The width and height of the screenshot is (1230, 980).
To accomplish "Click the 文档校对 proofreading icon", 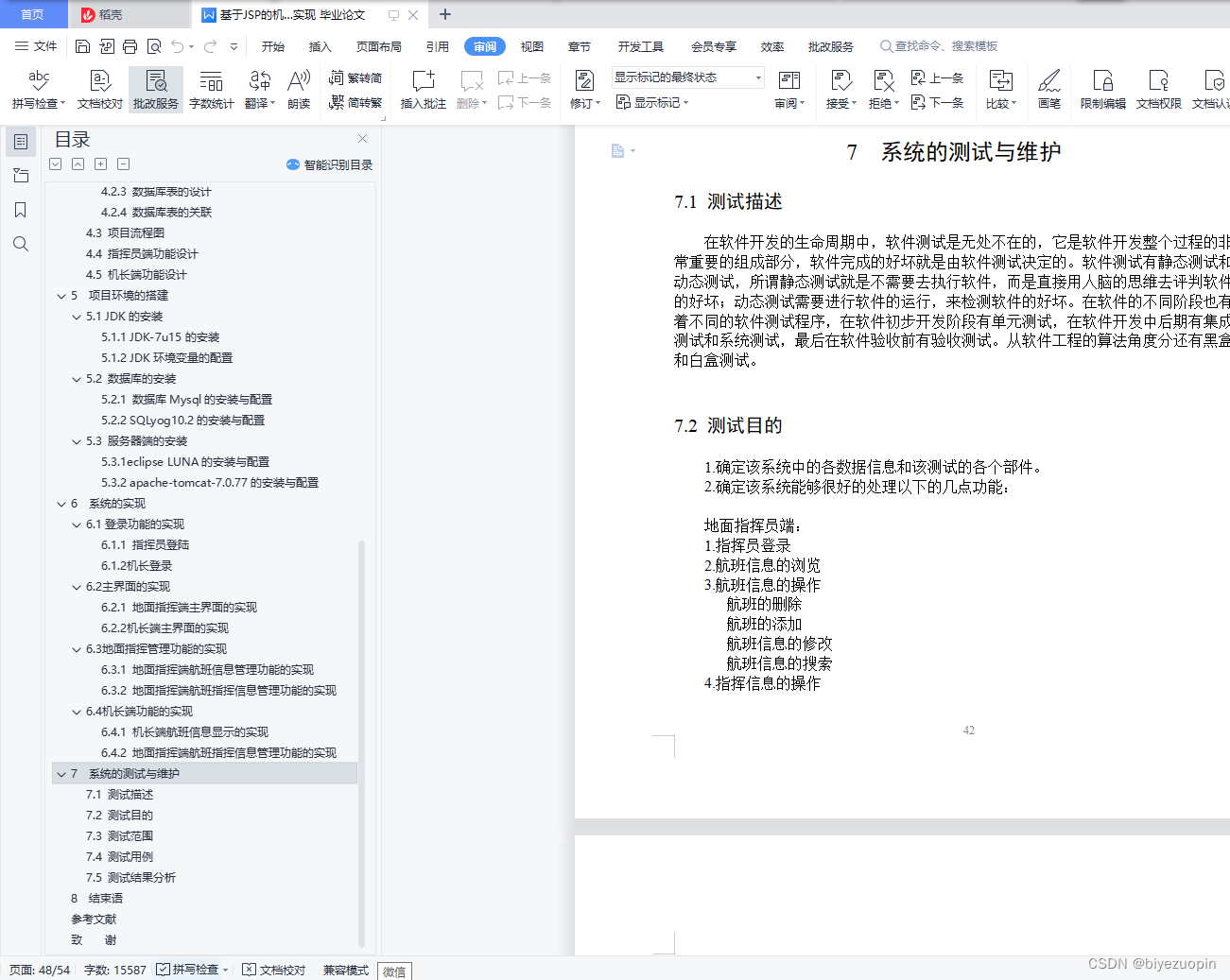I will click(100, 90).
